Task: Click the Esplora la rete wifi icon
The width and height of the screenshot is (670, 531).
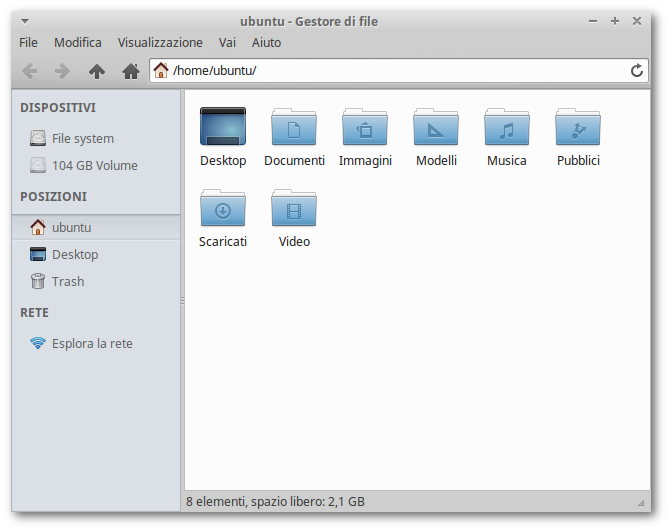Action: click(x=38, y=343)
